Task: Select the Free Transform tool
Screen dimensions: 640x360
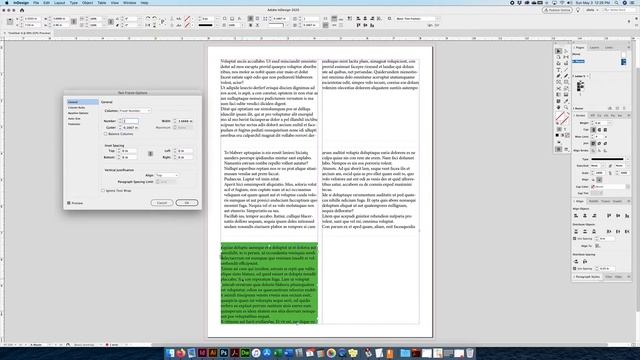Action: [566, 89]
